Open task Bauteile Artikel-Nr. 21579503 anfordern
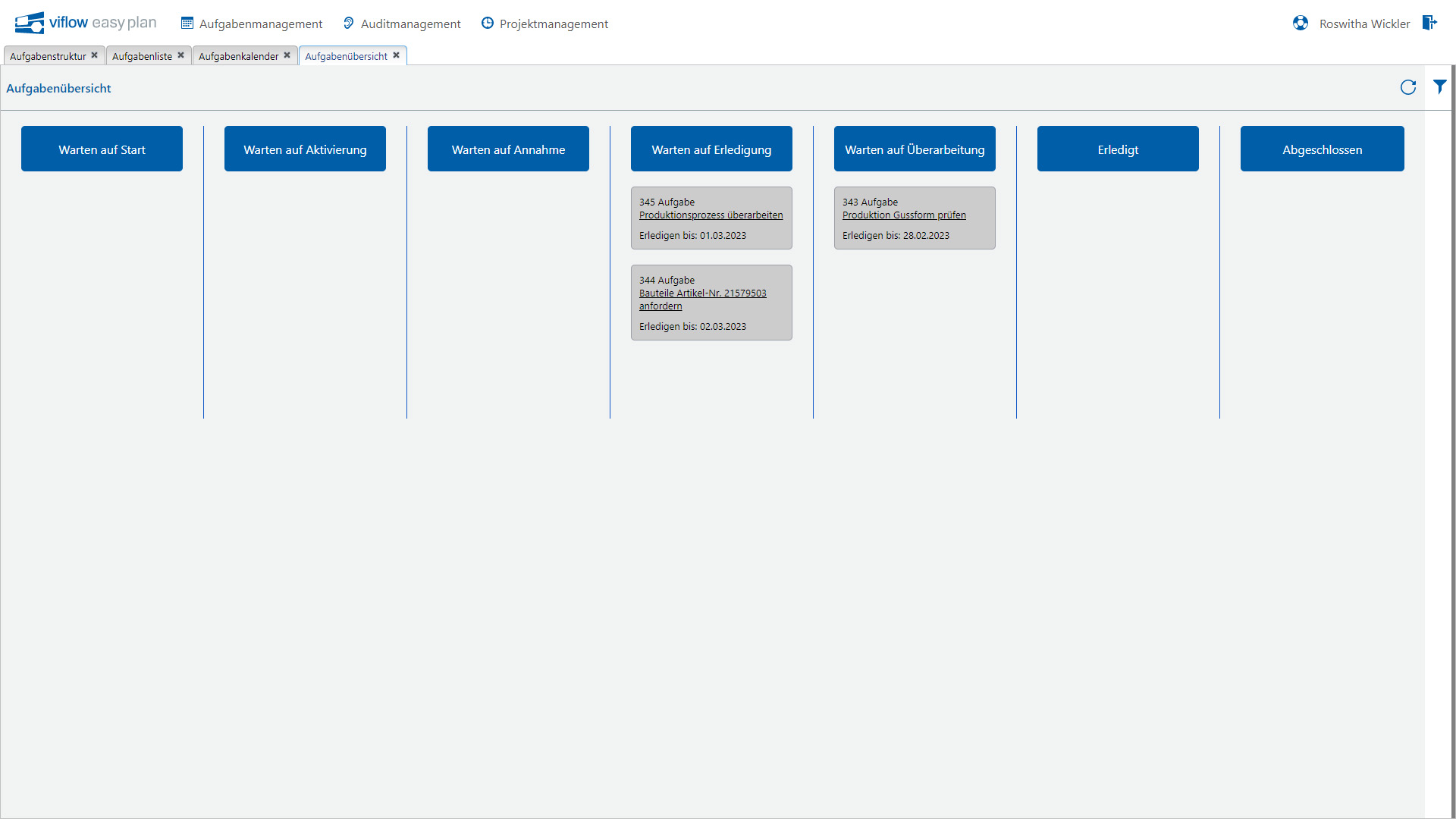 pos(702,299)
